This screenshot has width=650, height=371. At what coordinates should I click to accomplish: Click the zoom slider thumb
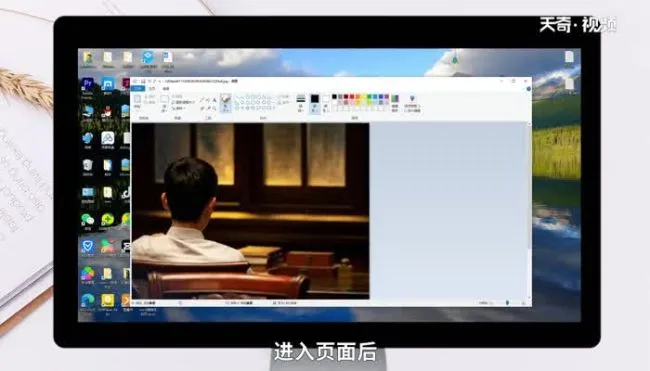point(507,303)
